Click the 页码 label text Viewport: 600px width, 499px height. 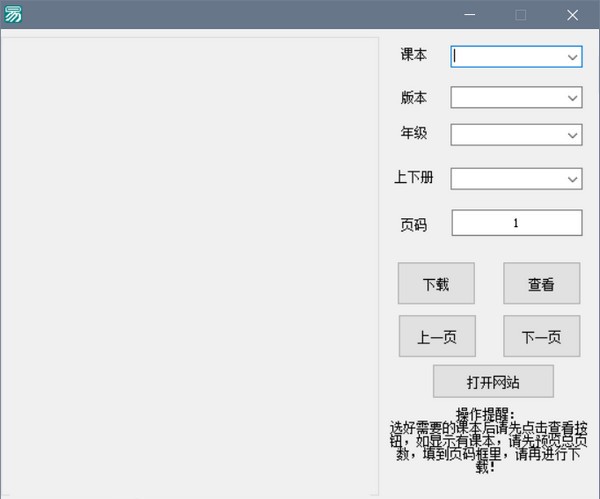click(x=414, y=225)
